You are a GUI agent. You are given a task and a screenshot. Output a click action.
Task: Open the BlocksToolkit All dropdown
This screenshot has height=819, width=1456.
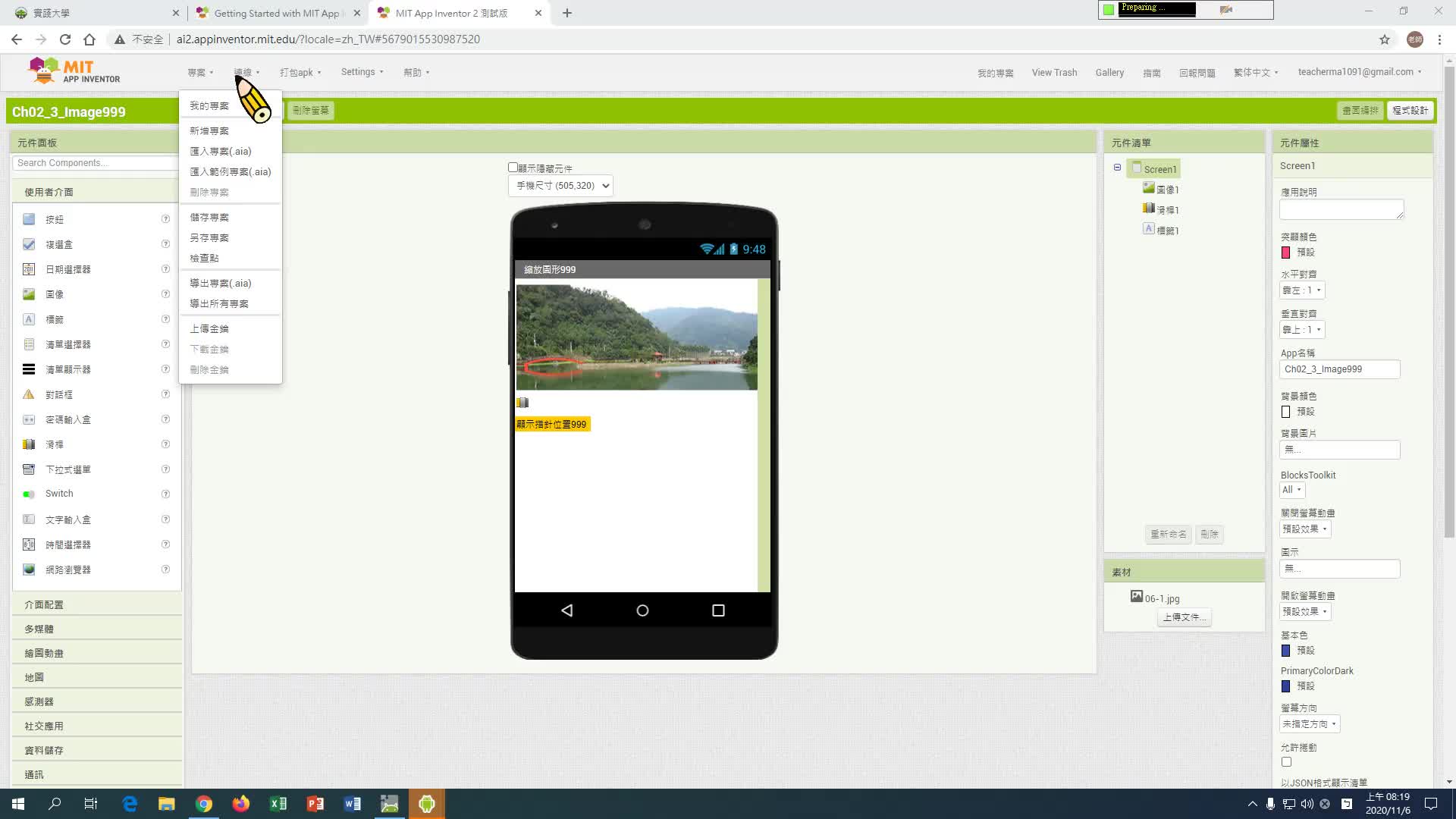coord(1292,490)
